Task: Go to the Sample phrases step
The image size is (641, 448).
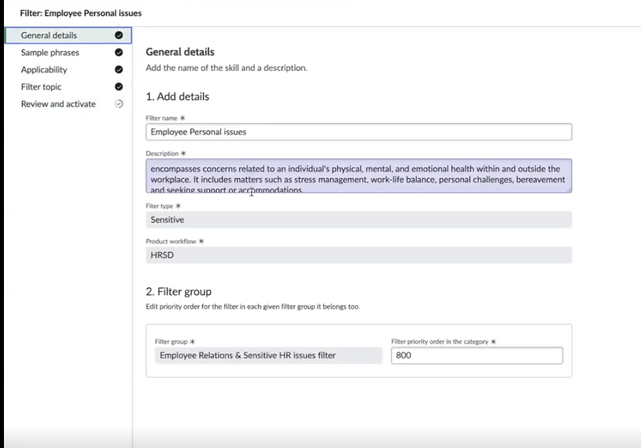Action: (50, 52)
